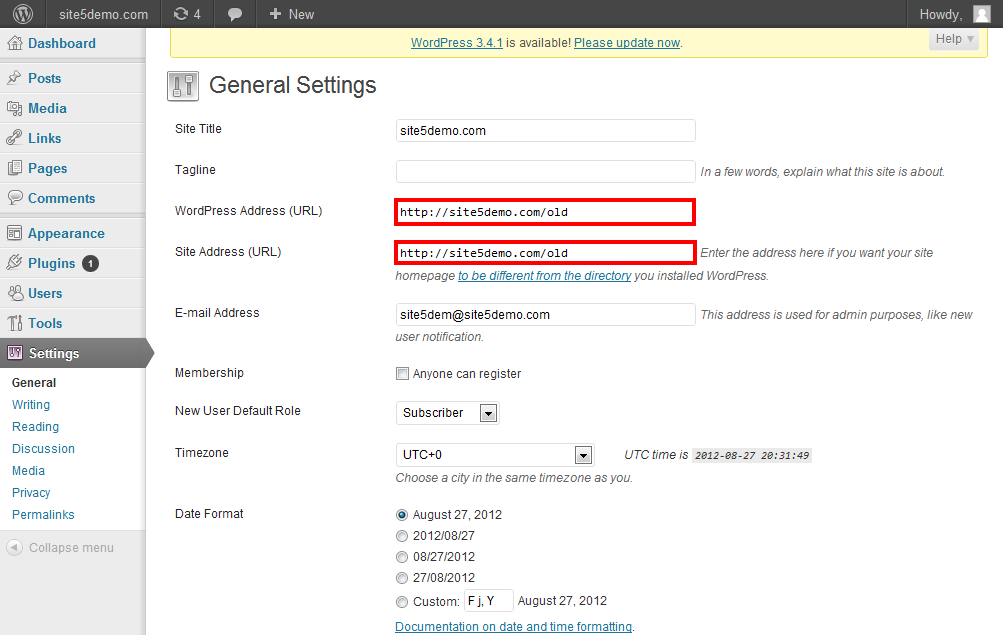Viewport: 1003px width, 635px height.
Task: Click the Custom date format text field
Action: click(489, 601)
